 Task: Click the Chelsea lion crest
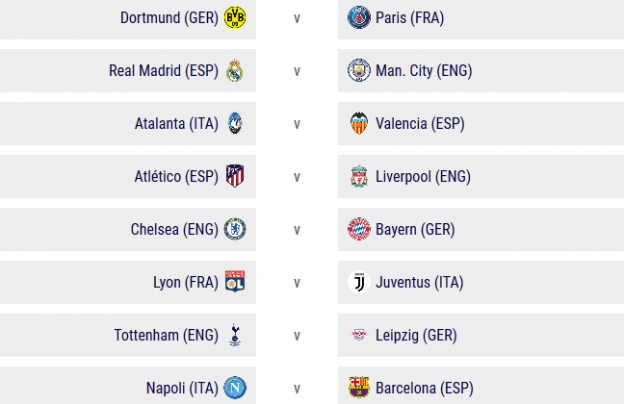point(235,229)
